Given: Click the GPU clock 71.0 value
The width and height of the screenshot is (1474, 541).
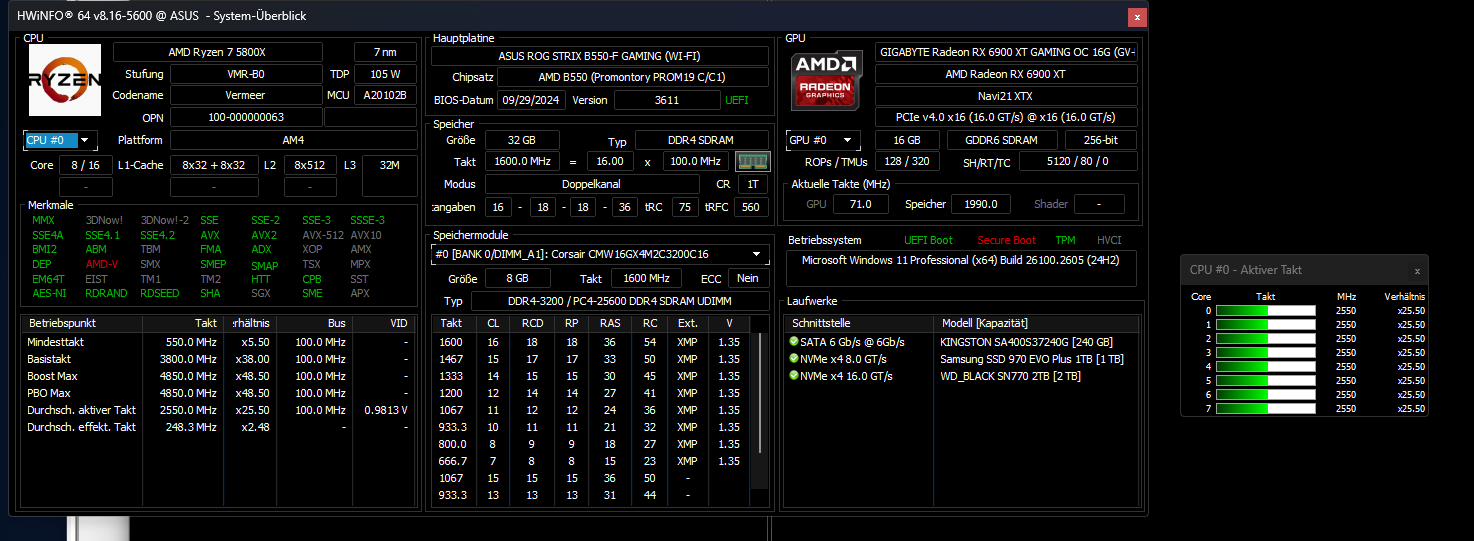Looking at the screenshot, I should tap(861, 204).
